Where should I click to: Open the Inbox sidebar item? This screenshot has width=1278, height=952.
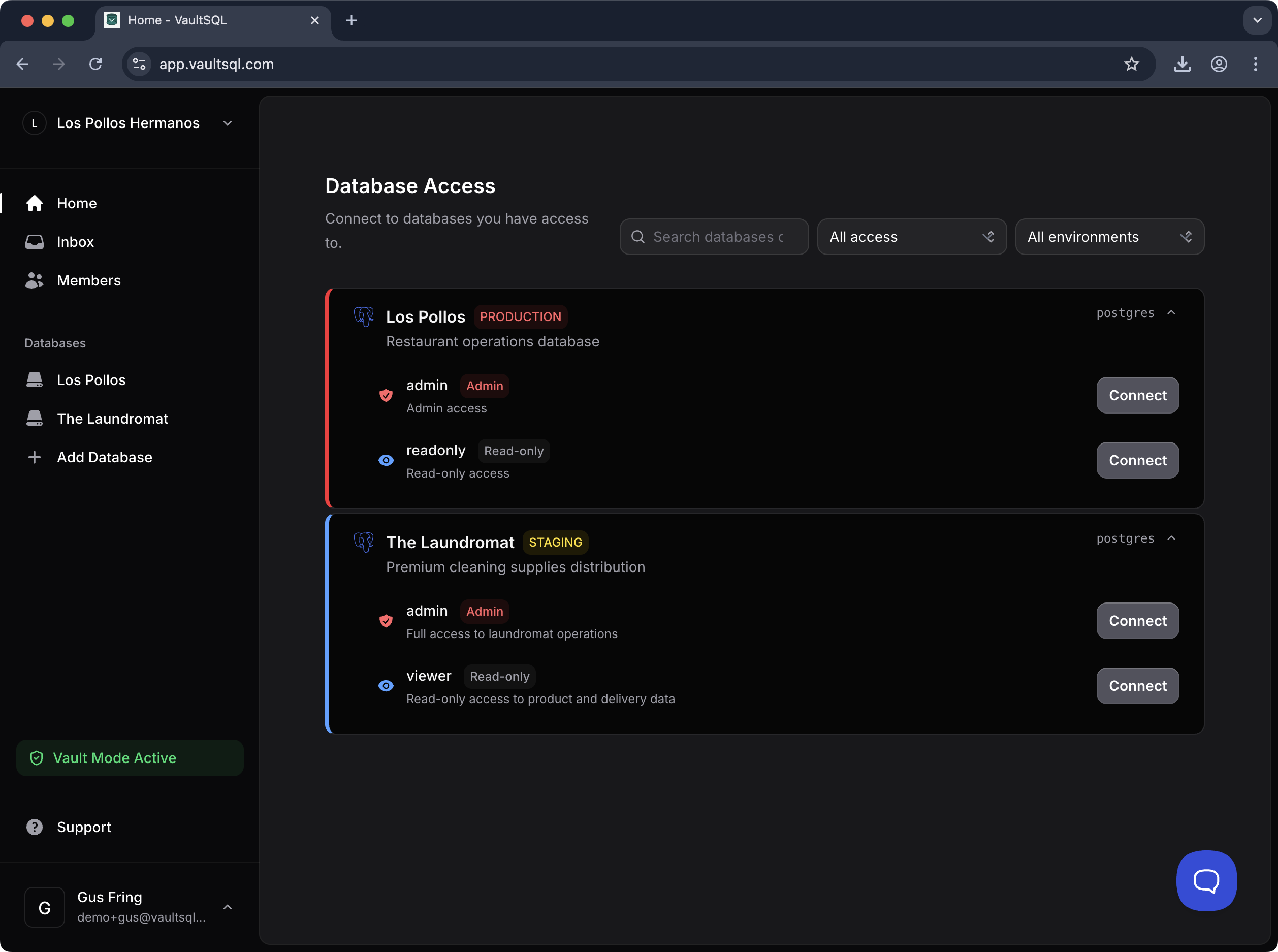pos(75,242)
